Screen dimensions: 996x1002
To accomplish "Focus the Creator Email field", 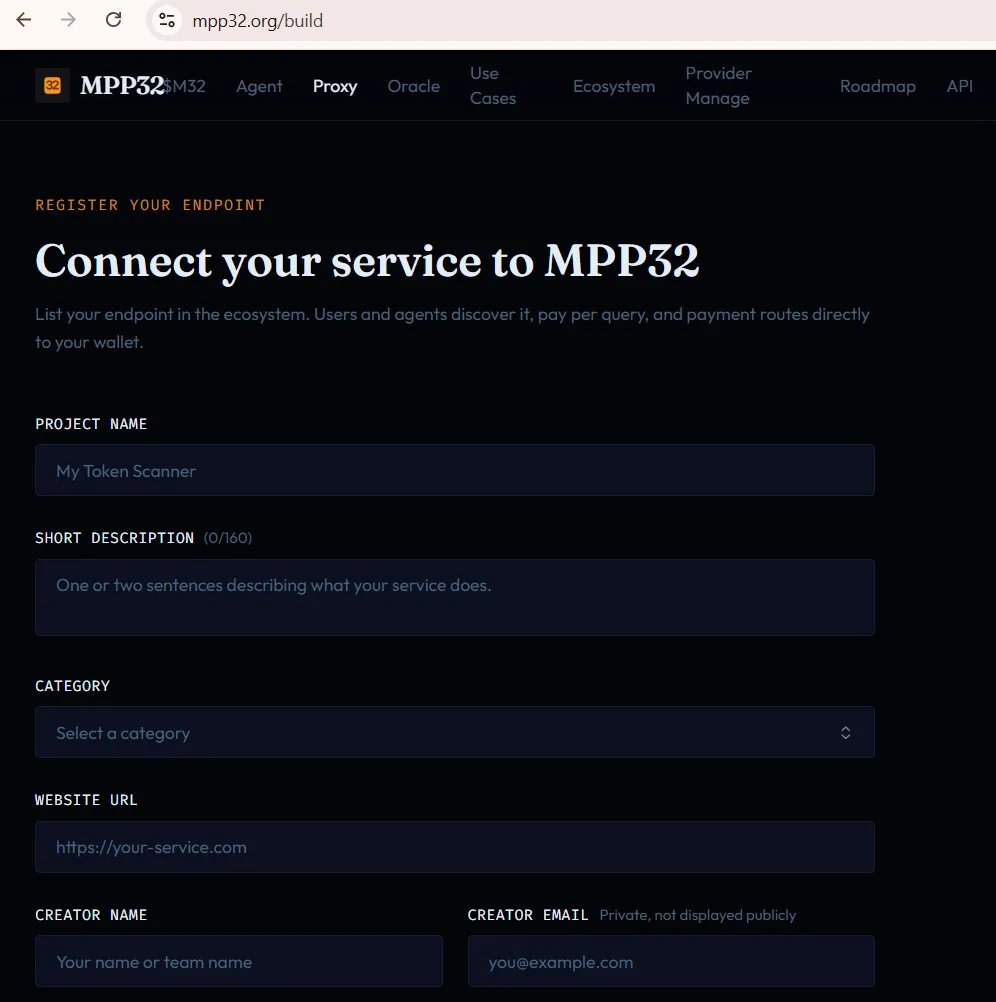I will click(671, 961).
